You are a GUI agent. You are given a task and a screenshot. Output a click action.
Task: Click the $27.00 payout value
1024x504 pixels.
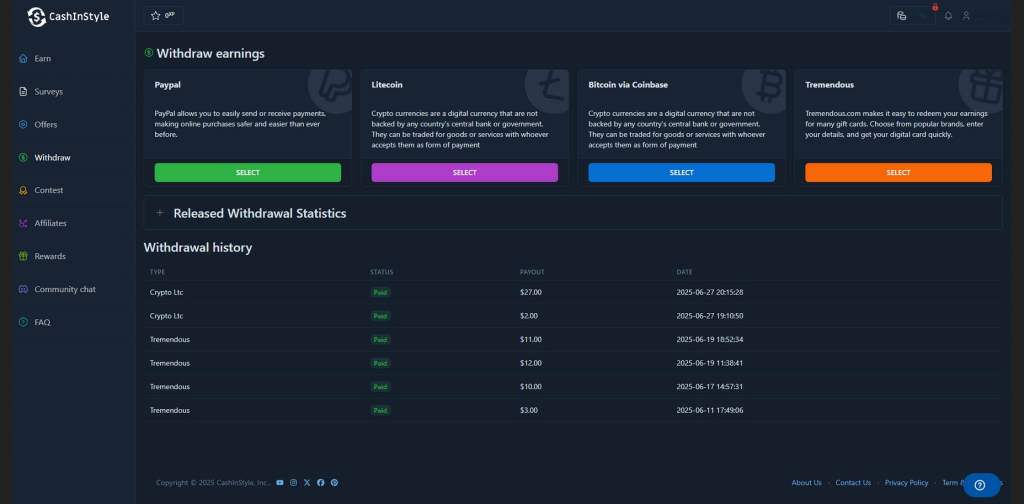tap(531, 292)
